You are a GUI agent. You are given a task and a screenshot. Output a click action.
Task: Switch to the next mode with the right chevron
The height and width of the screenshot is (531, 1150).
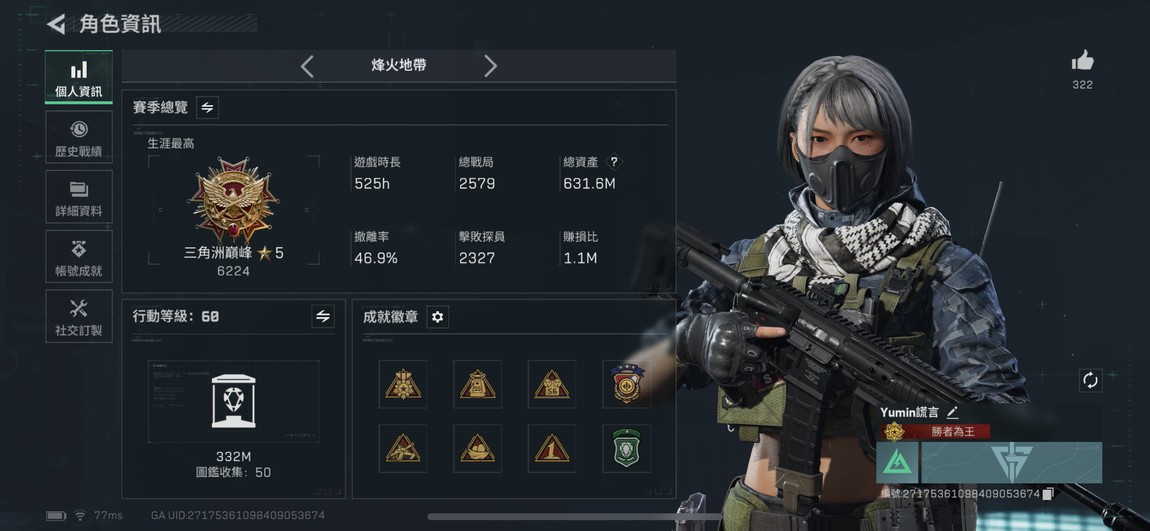pos(490,66)
